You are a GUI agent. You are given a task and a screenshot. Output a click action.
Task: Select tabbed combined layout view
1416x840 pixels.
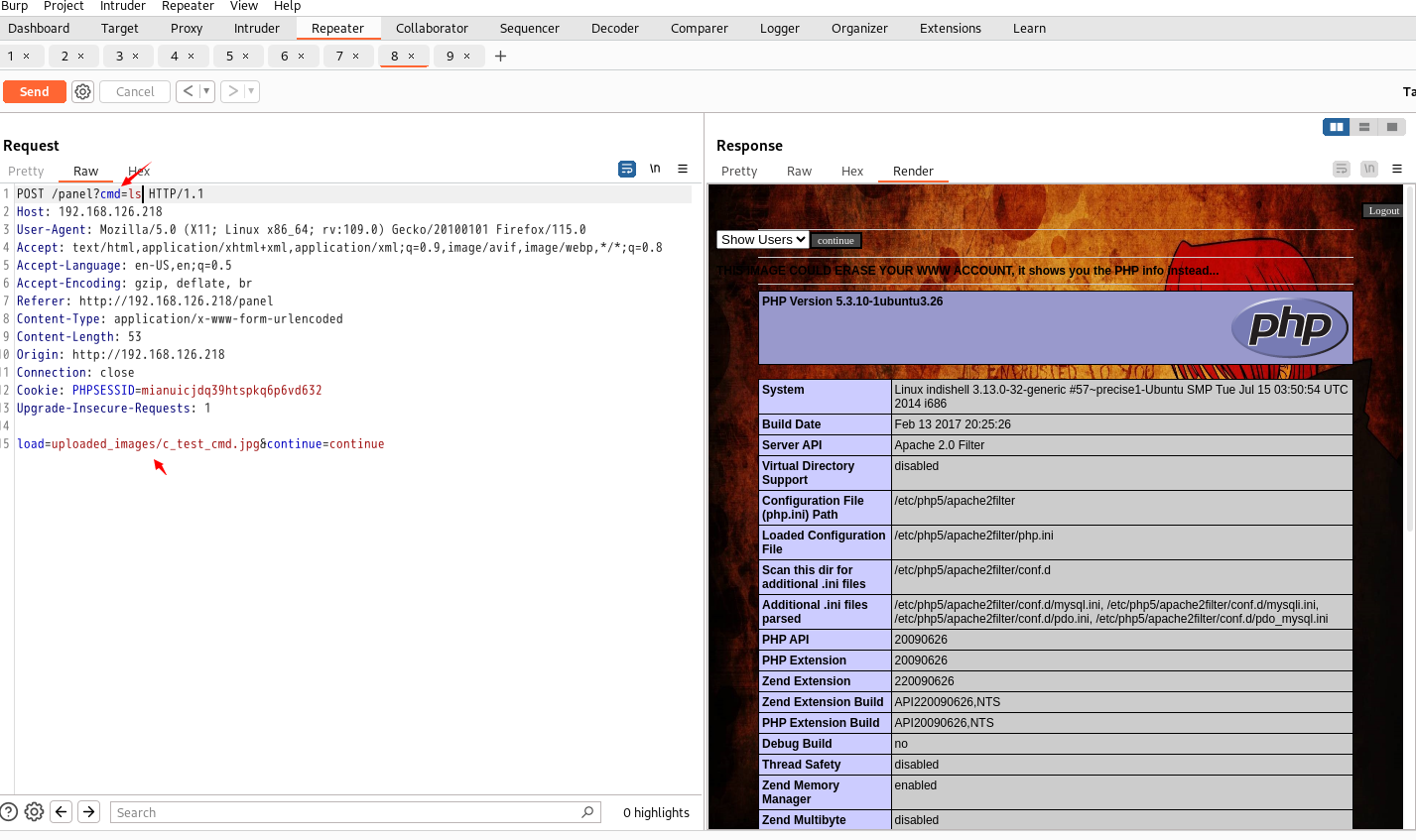coord(1392,127)
